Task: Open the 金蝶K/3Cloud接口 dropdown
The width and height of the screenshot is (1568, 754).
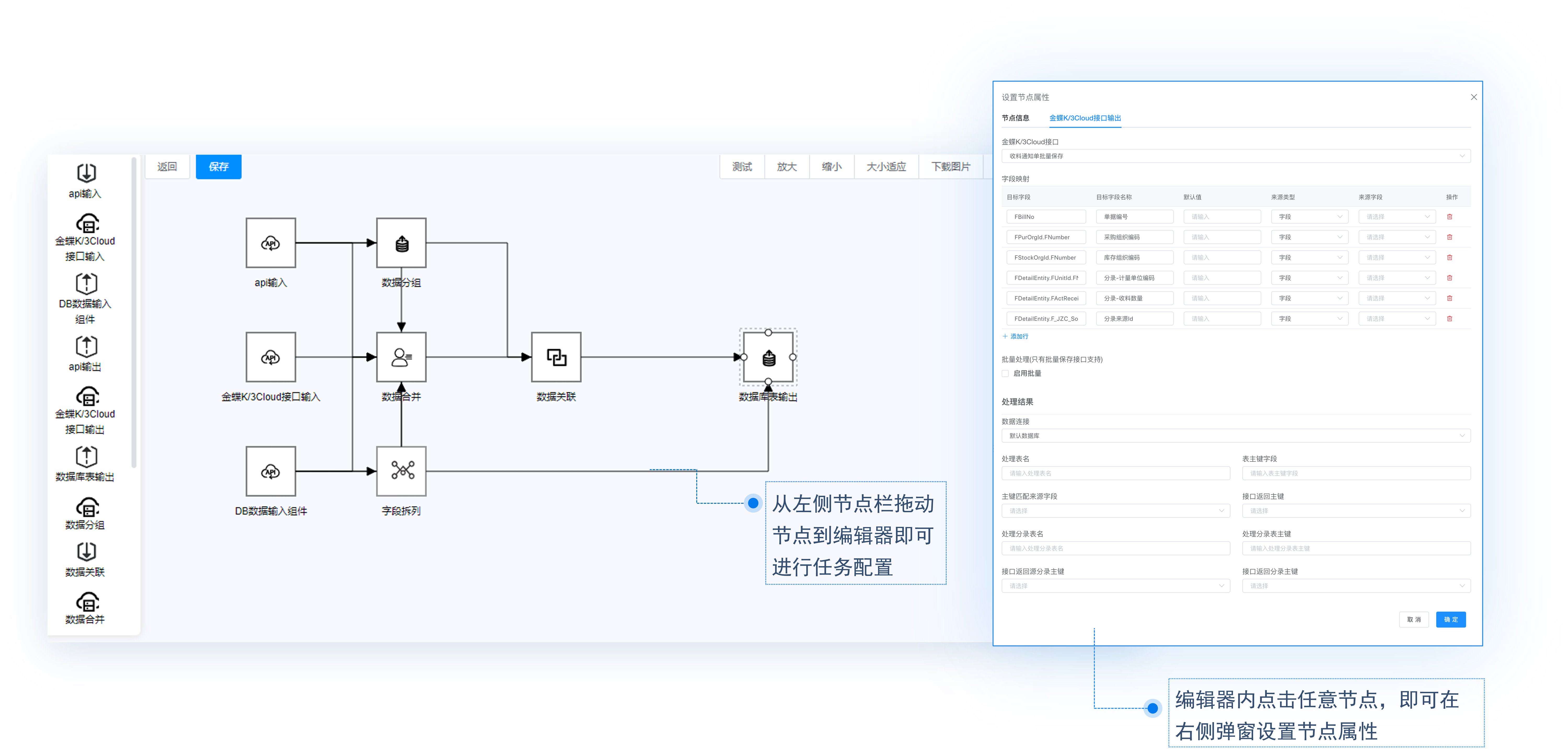Action: [x=1236, y=156]
